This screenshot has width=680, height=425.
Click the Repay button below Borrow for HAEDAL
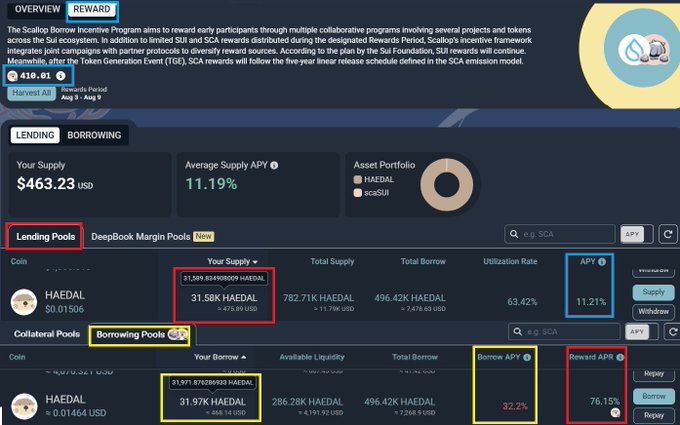(654, 415)
